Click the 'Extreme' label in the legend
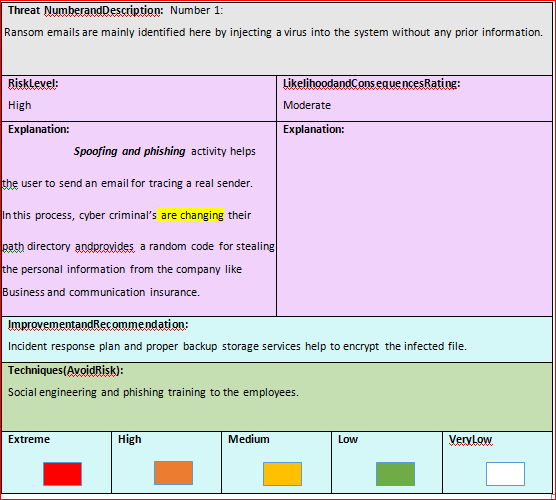Screen dimensions: 556x500 pos(29,439)
